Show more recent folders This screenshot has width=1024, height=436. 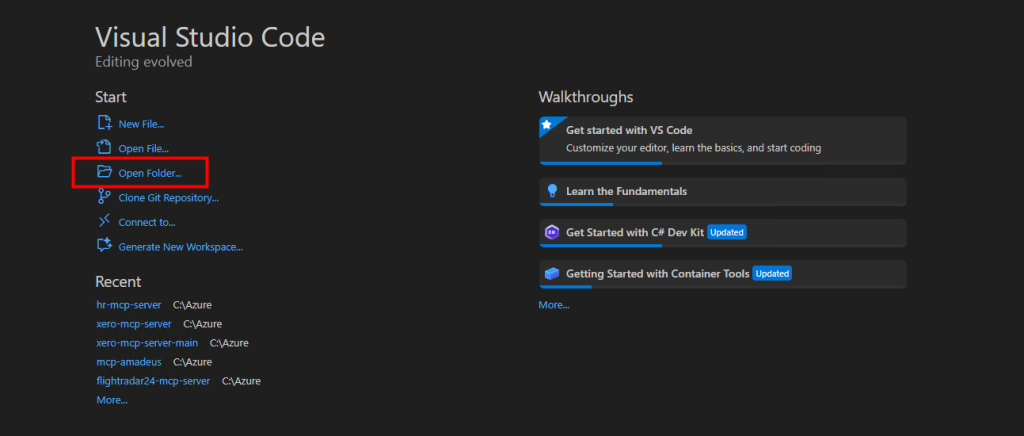(111, 400)
